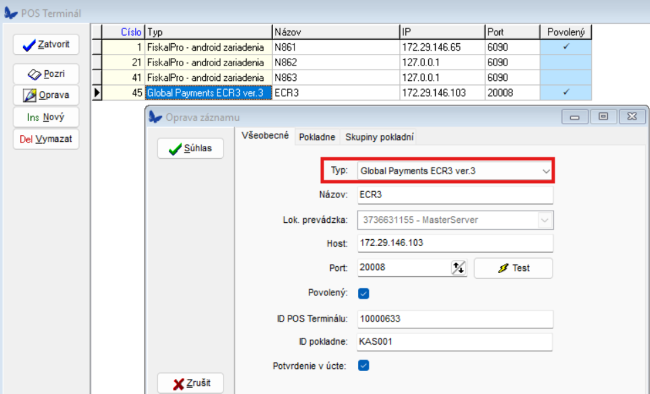Click the POS Terminál window butterfly icon
The image size is (650, 394).
click(x=11, y=13)
